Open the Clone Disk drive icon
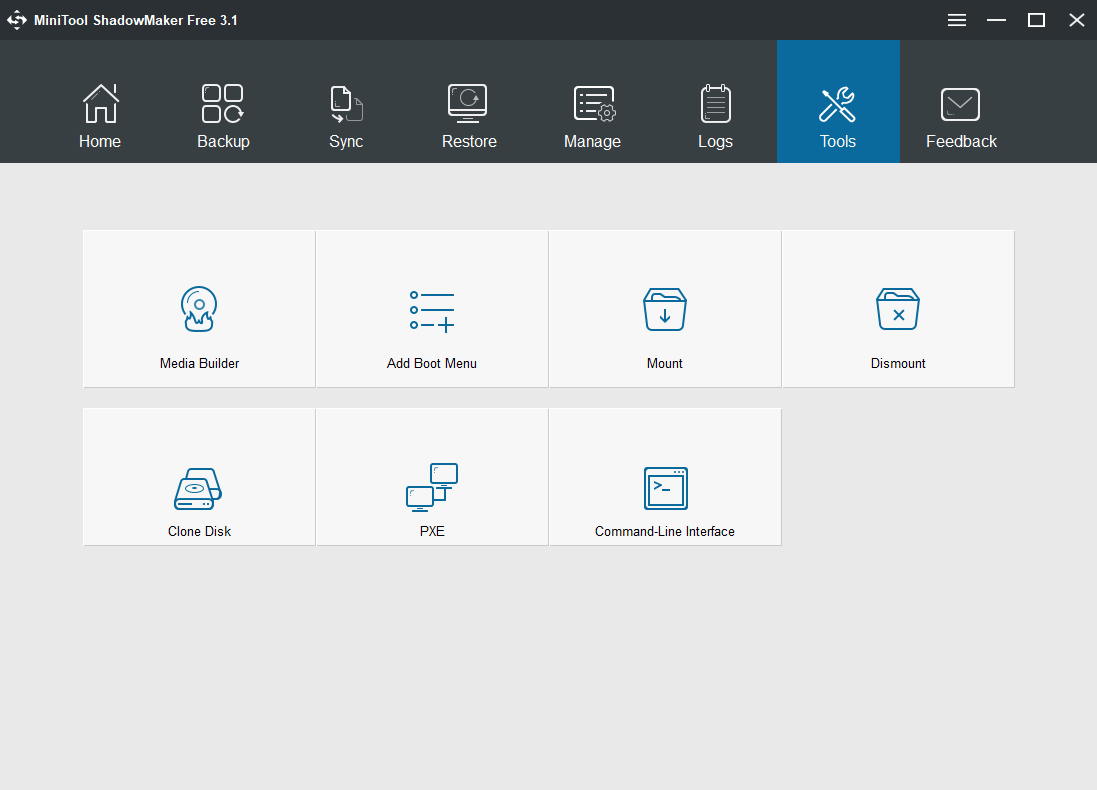The image size is (1097, 790). pos(198,489)
